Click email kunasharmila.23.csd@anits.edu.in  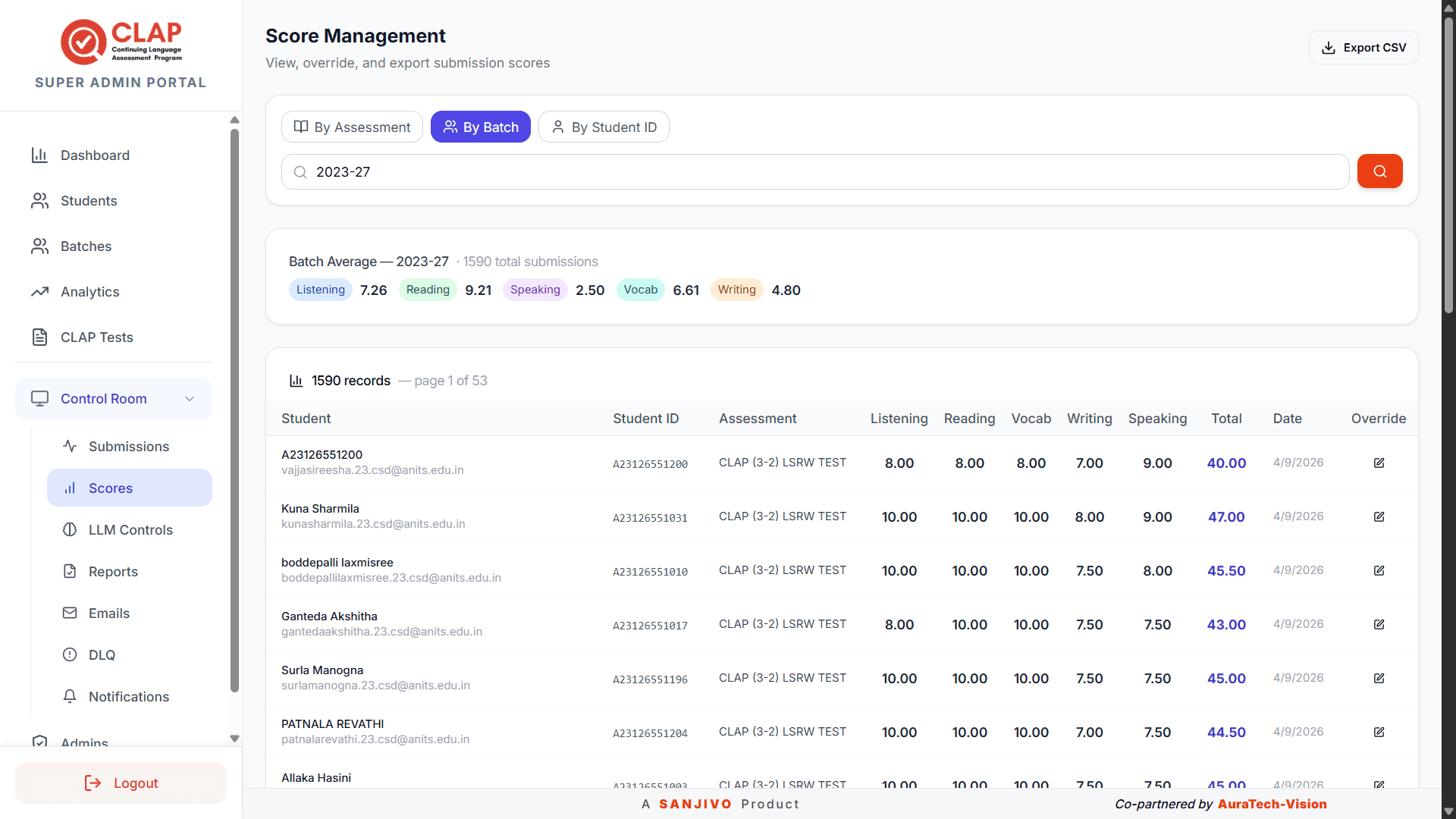373,524
